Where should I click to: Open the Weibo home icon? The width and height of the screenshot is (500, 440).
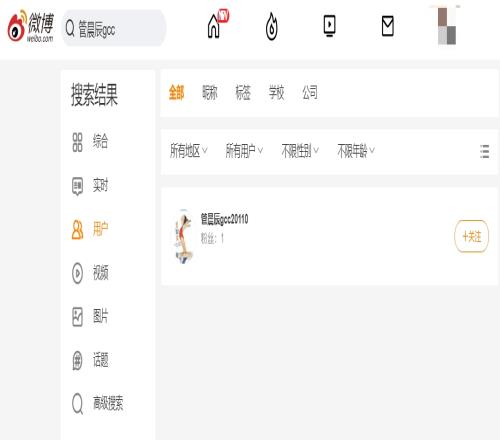point(214,27)
